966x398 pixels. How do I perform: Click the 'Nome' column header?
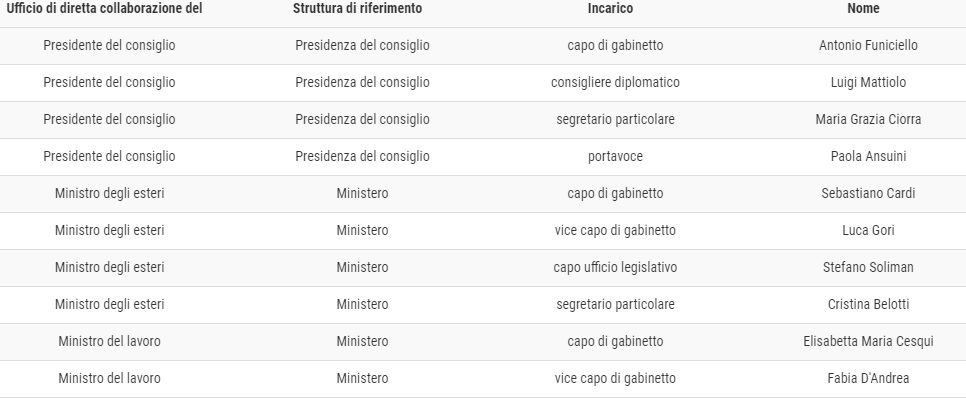click(x=862, y=9)
